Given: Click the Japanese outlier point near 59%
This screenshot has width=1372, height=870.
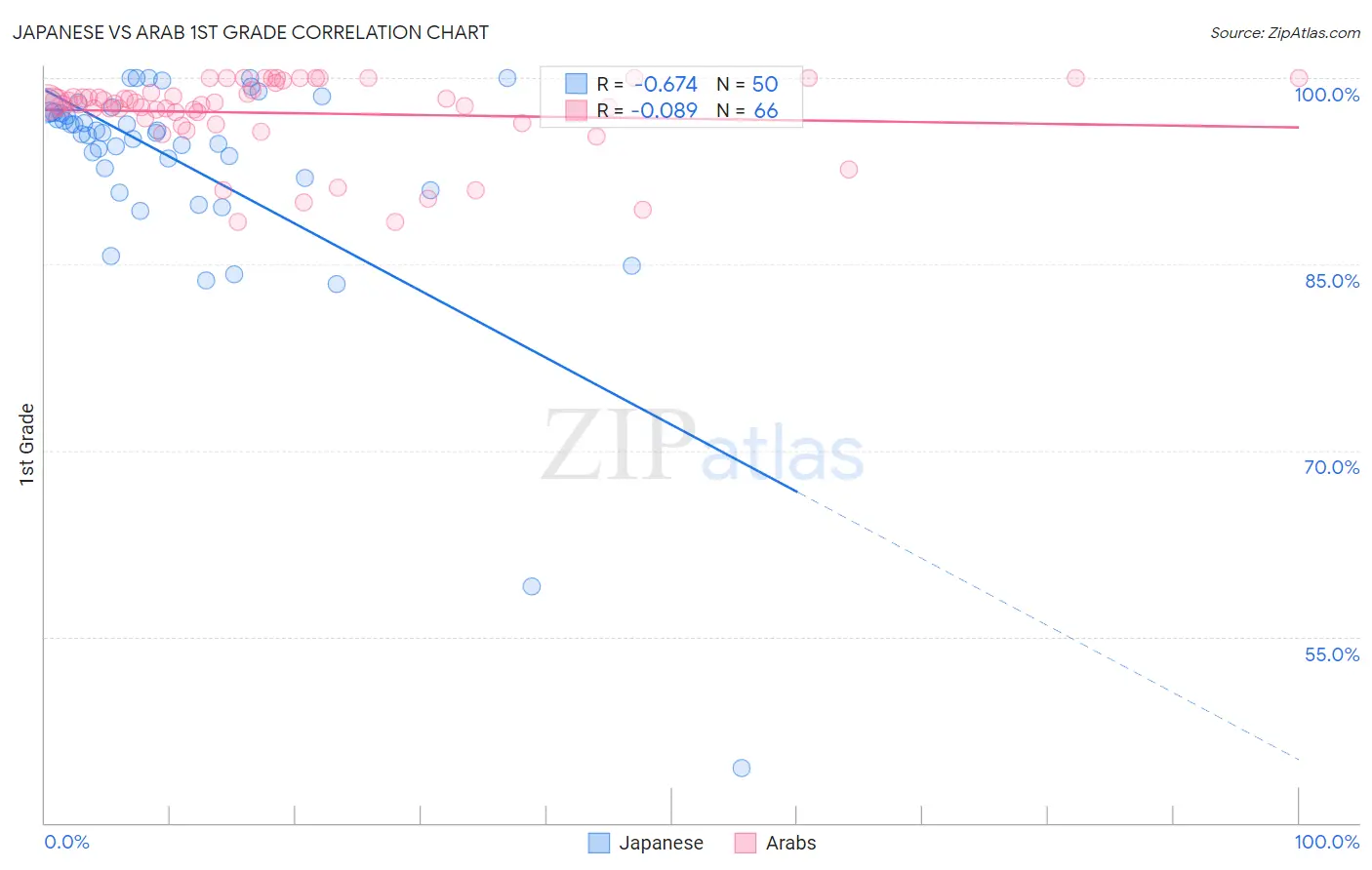Looking at the screenshot, I should (532, 586).
